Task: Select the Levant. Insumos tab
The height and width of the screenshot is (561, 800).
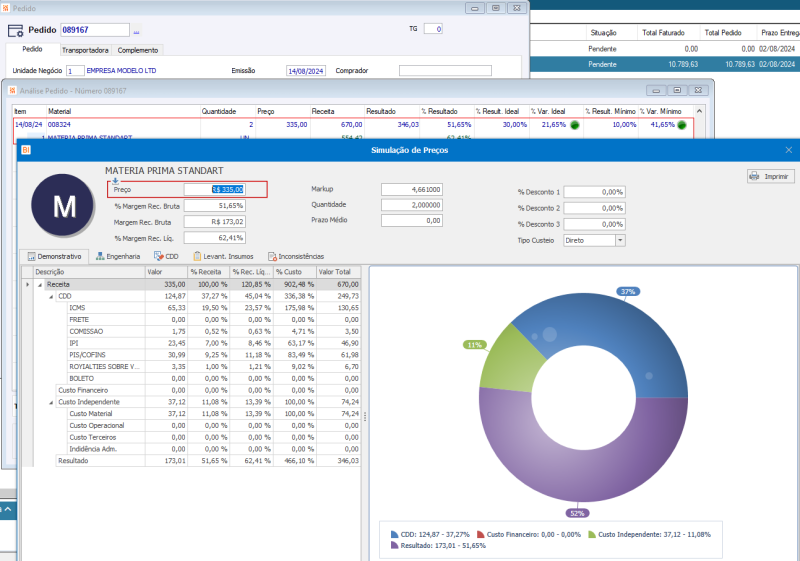Action: 225,256
